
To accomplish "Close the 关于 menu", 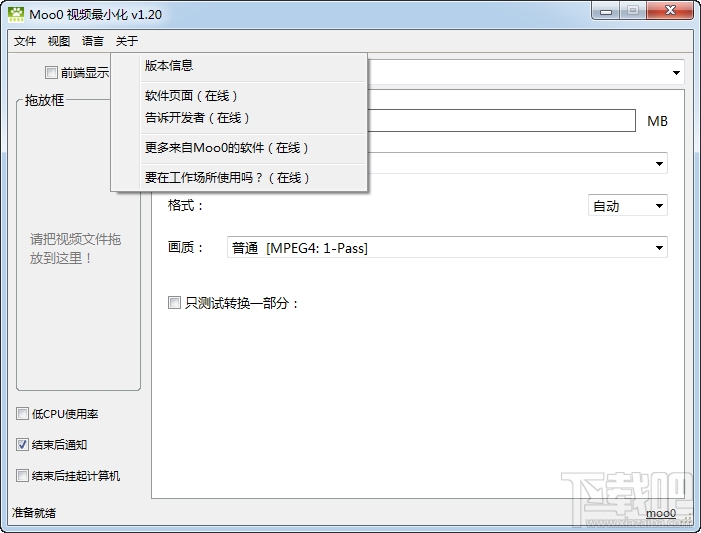I will (127, 41).
